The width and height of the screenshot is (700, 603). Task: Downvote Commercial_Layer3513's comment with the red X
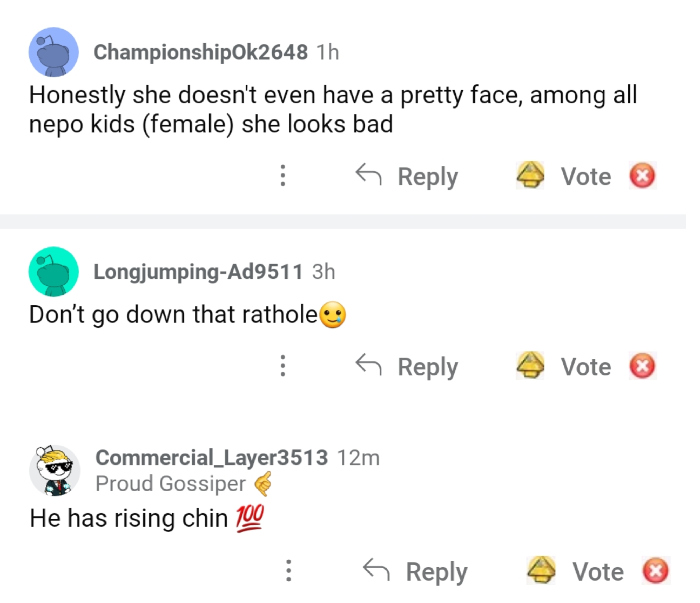(655, 571)
